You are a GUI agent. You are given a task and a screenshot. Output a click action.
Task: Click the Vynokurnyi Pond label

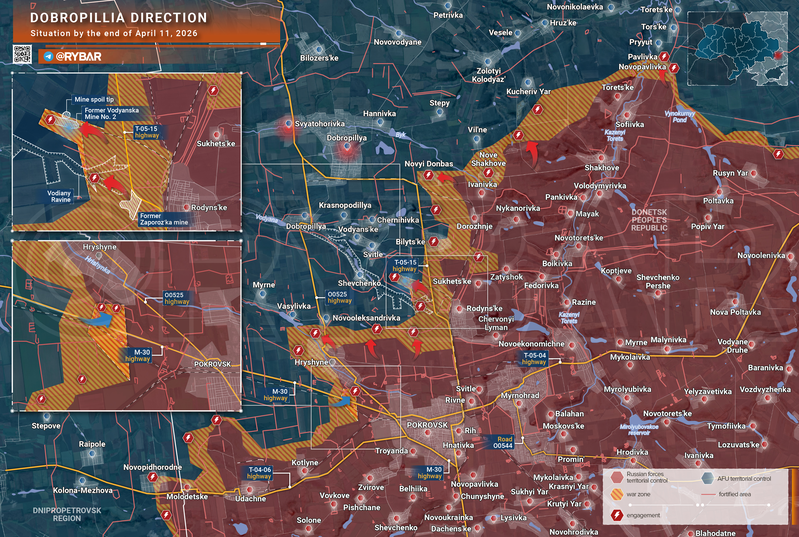click(679, 117)
